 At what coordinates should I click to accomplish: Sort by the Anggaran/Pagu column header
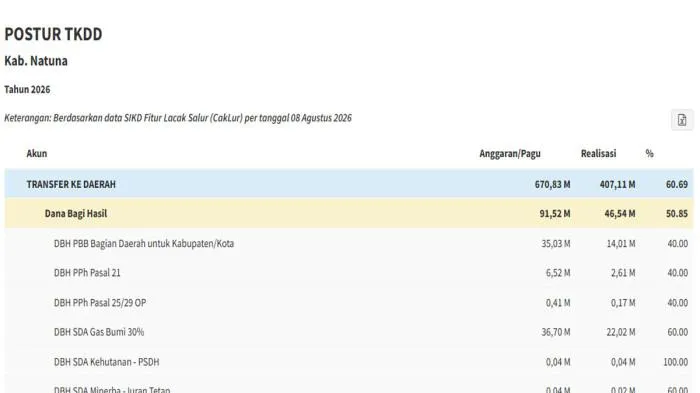510,154
